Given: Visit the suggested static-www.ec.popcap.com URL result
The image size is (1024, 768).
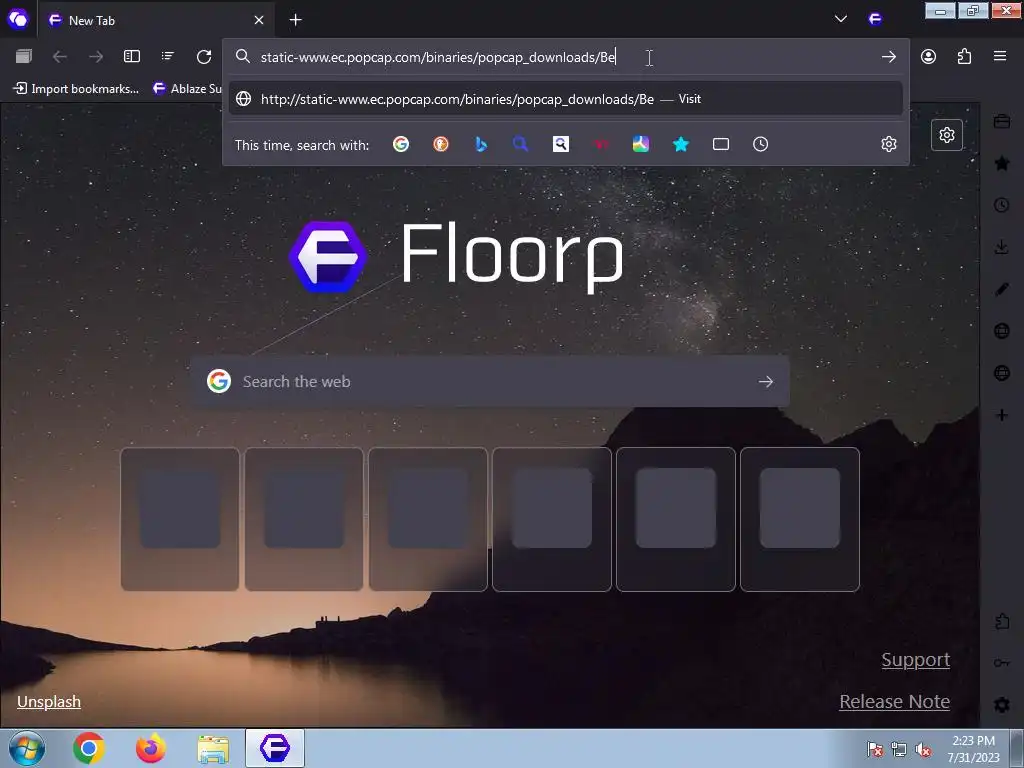Looking at the screenshot, I should [x=566, y=99].
